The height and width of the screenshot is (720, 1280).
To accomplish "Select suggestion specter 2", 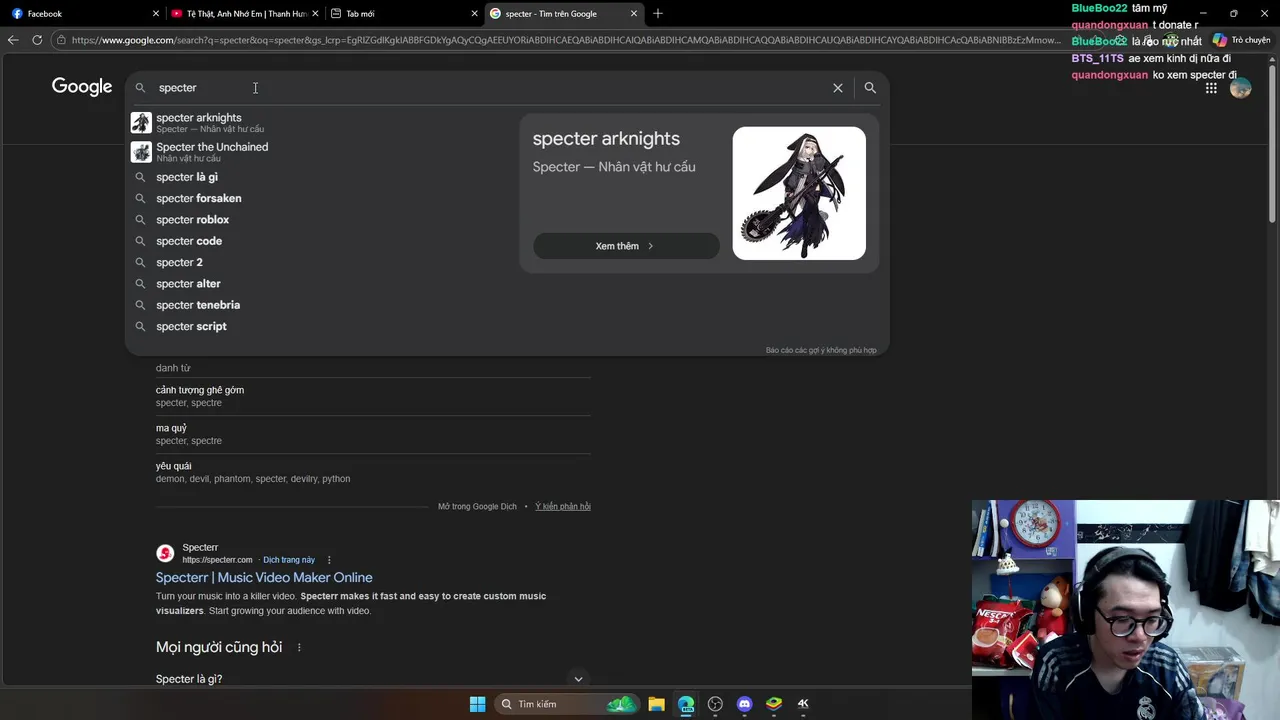I will coord(322,262).
